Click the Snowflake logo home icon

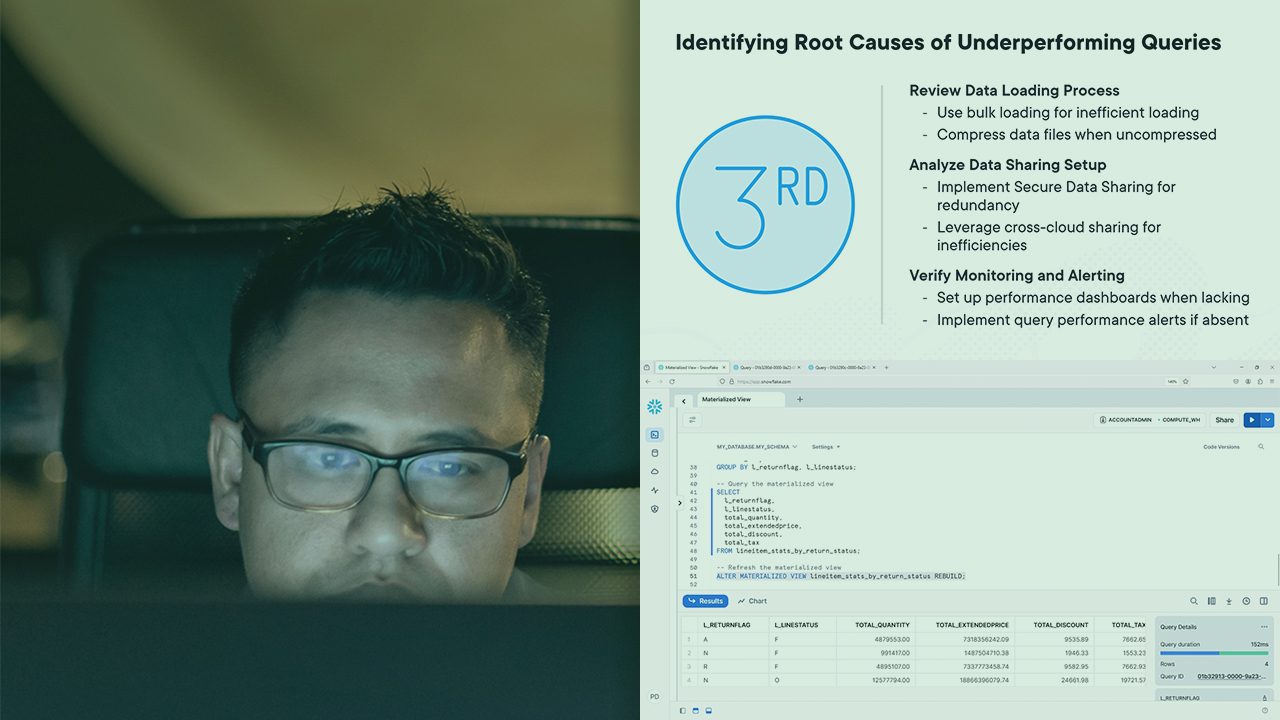click(654, 407)
